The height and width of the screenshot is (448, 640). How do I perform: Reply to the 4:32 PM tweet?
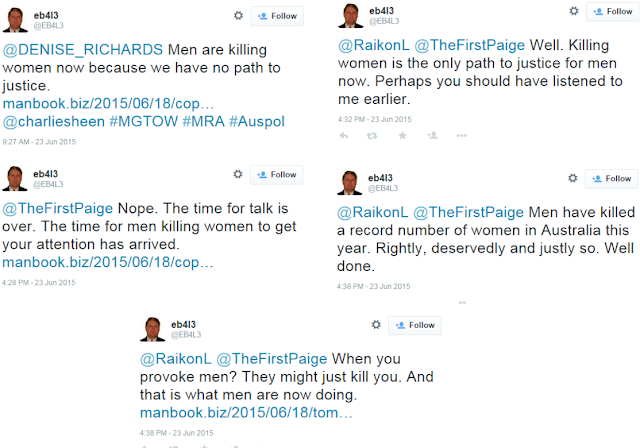344,135
